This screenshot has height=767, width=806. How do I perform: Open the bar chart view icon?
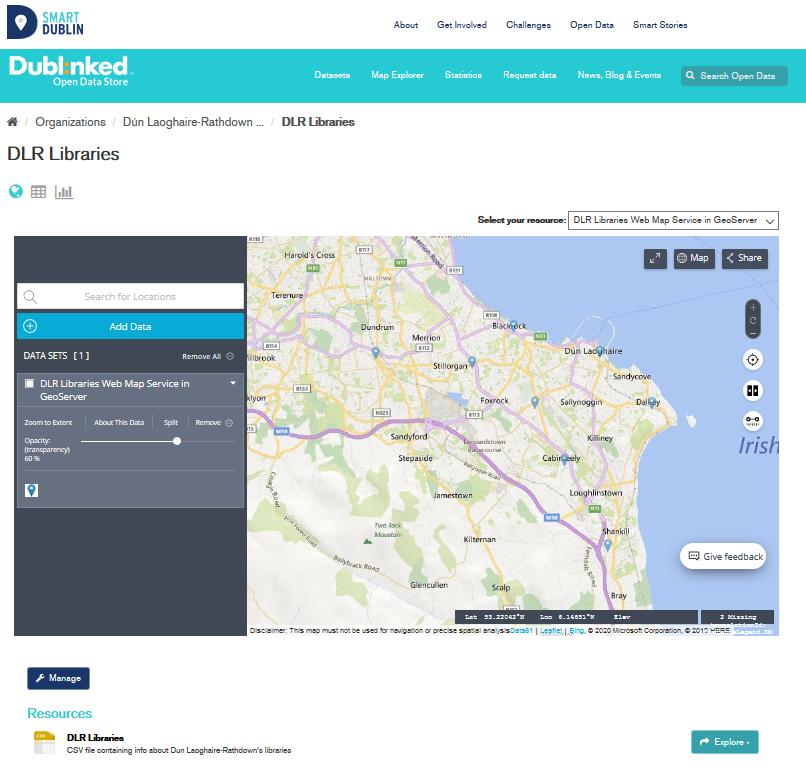click(x=64, y=192)
